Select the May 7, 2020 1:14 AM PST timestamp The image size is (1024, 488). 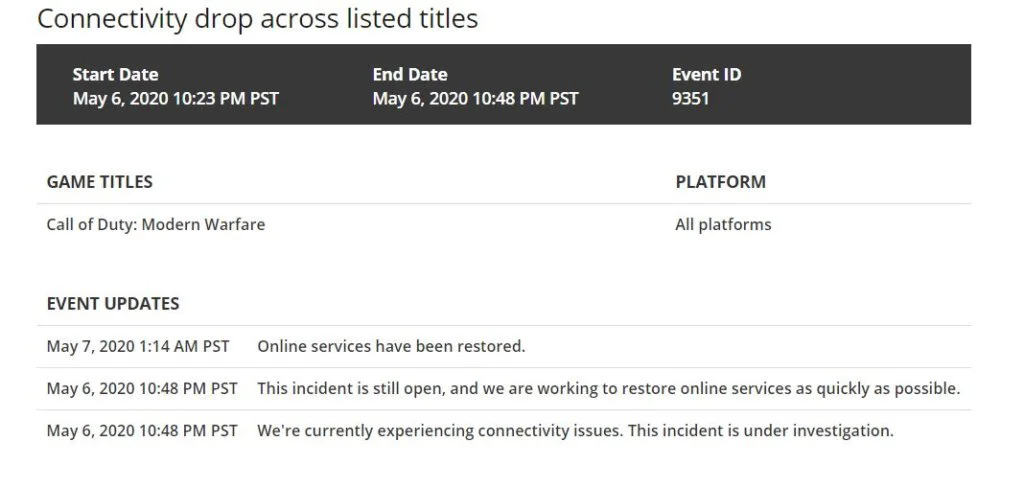(138, 346)
